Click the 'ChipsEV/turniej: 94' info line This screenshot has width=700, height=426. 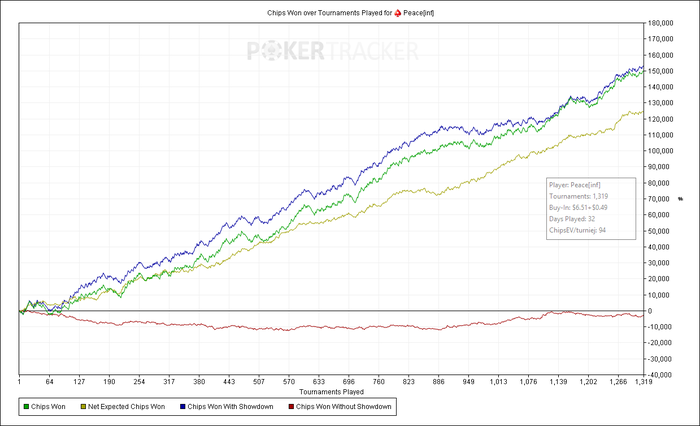[577, 230]
